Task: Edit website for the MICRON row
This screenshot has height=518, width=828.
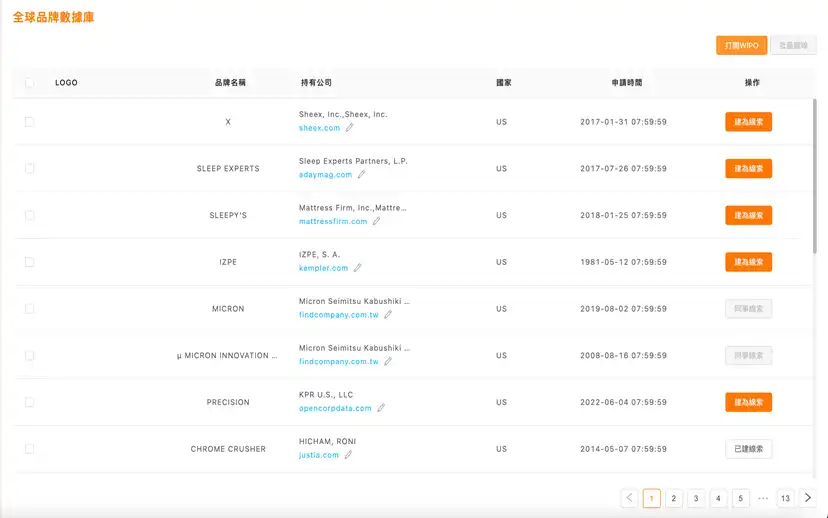Action: [388, 315]
